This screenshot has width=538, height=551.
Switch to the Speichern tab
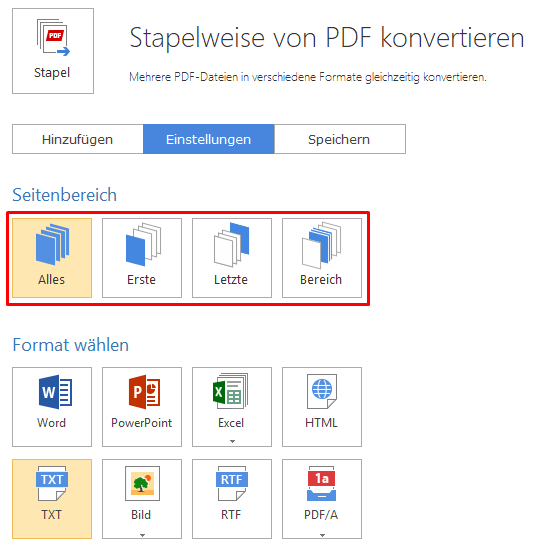pos(340,139)
